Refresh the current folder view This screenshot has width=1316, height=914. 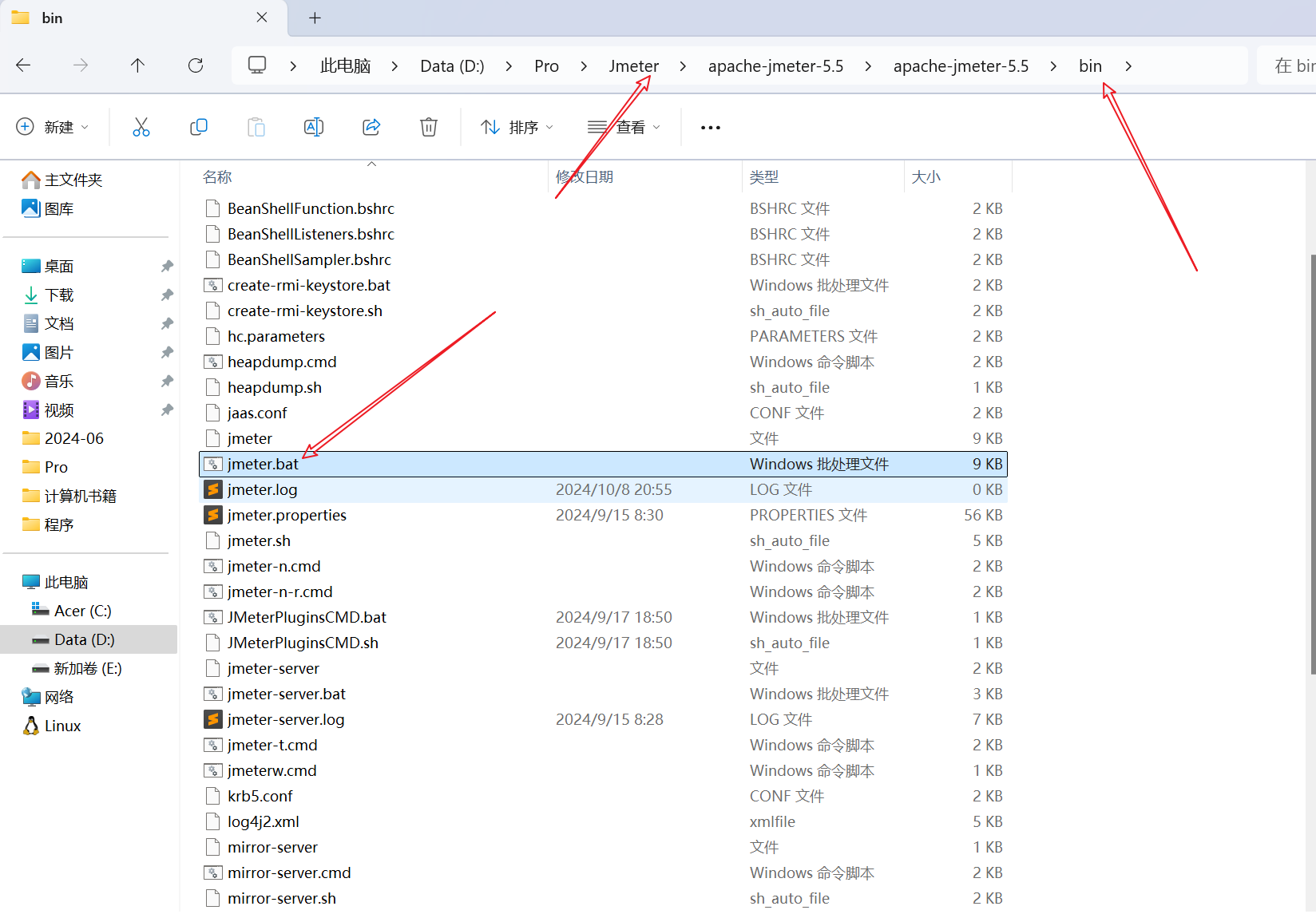pos(196,65)
